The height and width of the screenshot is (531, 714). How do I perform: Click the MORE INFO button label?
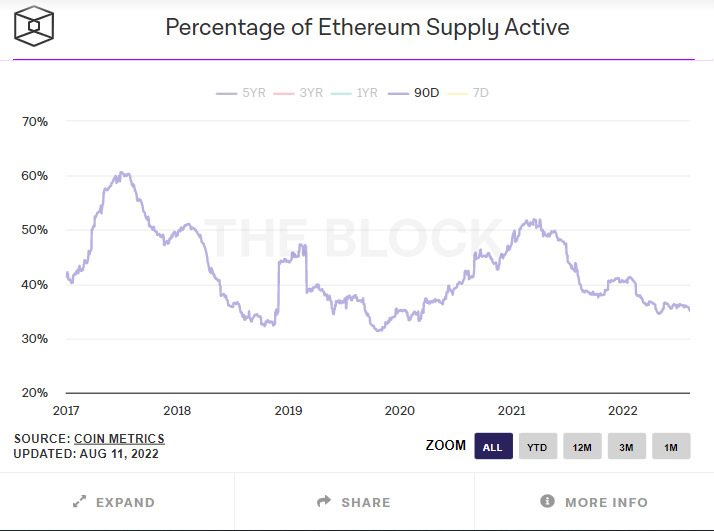[606, 502]
